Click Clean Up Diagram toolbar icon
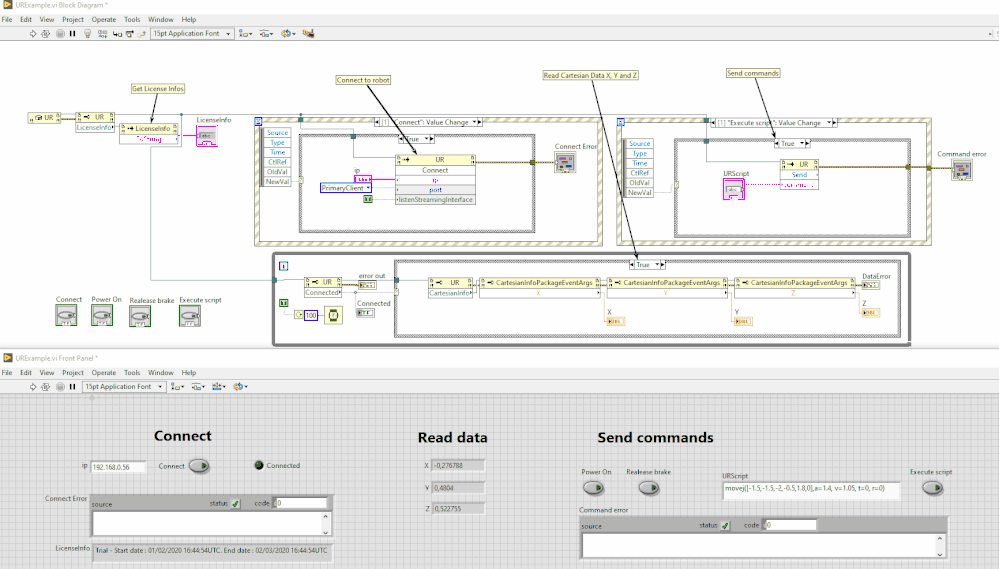The height and width of the screenshot is (569, 999). (x=309, y=33)
